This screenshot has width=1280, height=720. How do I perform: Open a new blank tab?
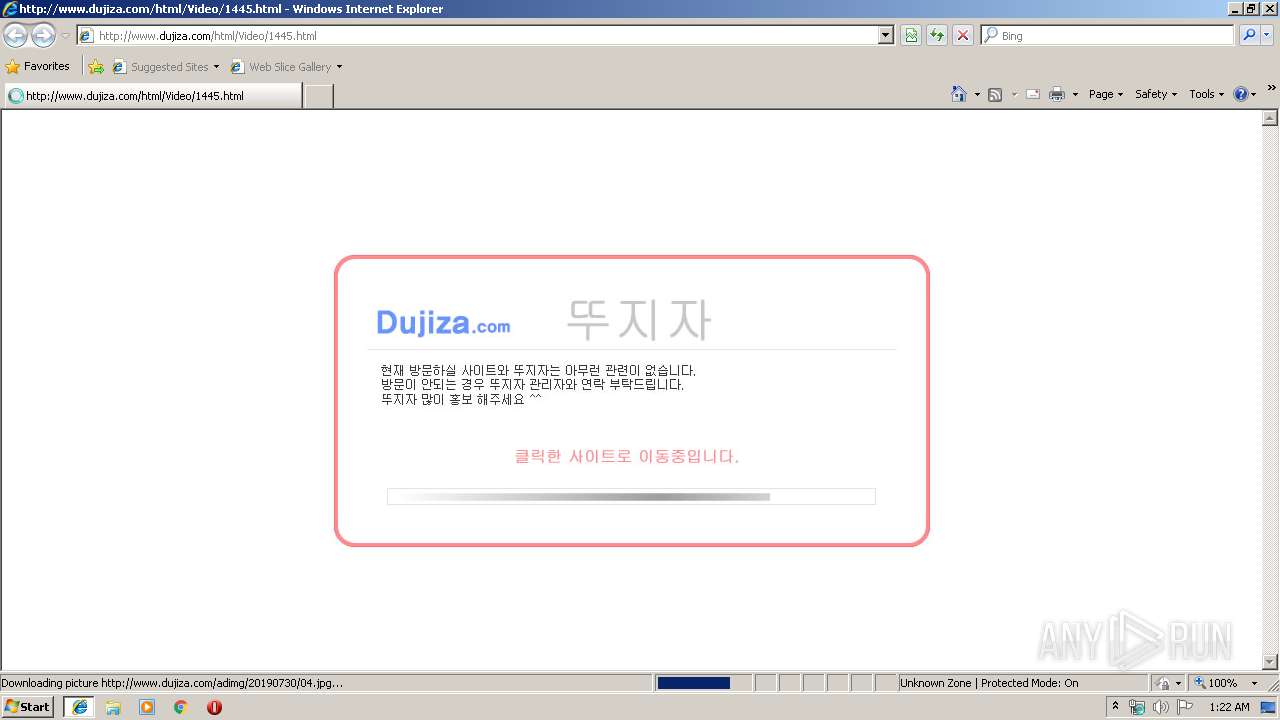(318, 96)
